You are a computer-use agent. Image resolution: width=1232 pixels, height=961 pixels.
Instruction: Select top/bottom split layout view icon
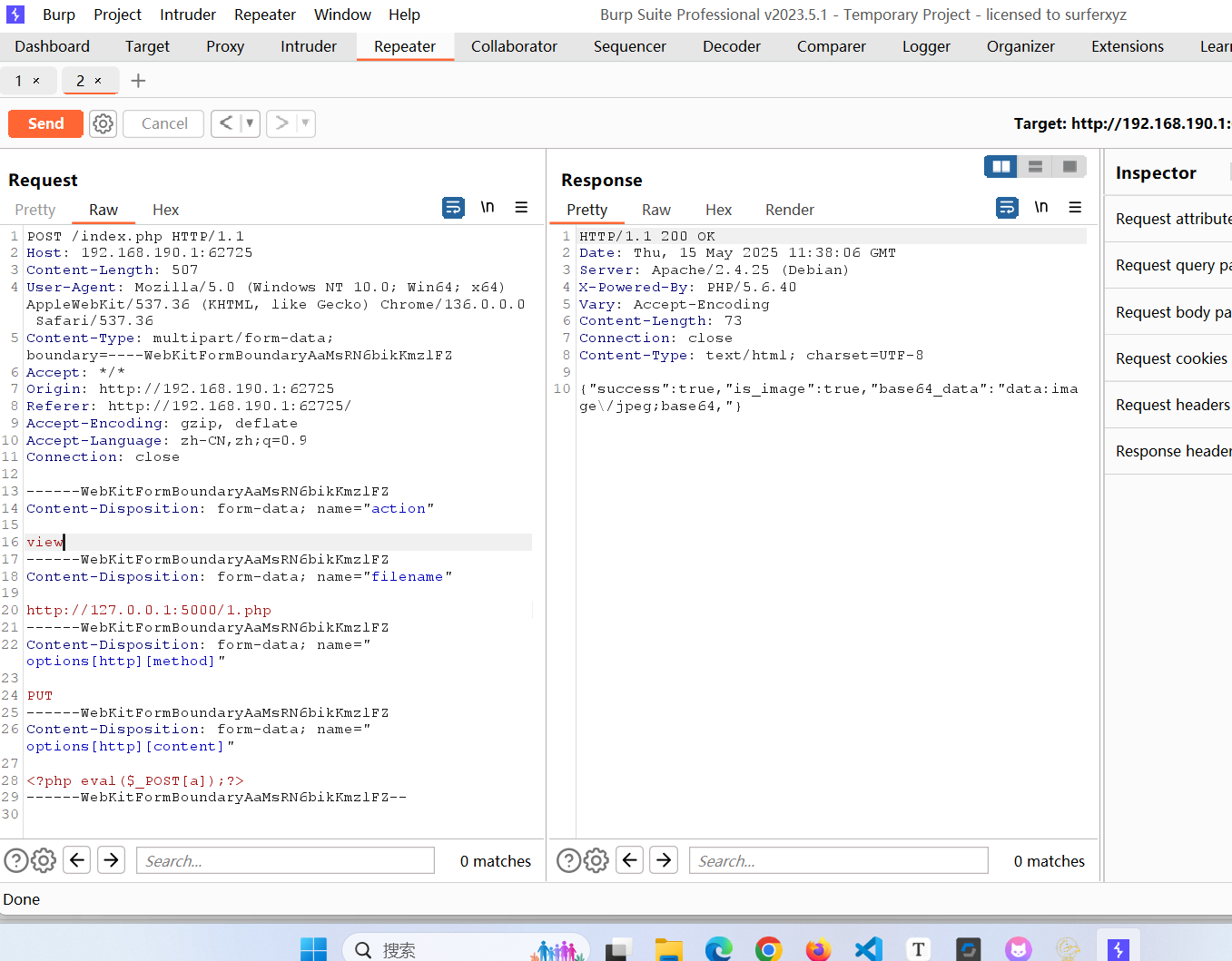click(x=1035, y=166)
